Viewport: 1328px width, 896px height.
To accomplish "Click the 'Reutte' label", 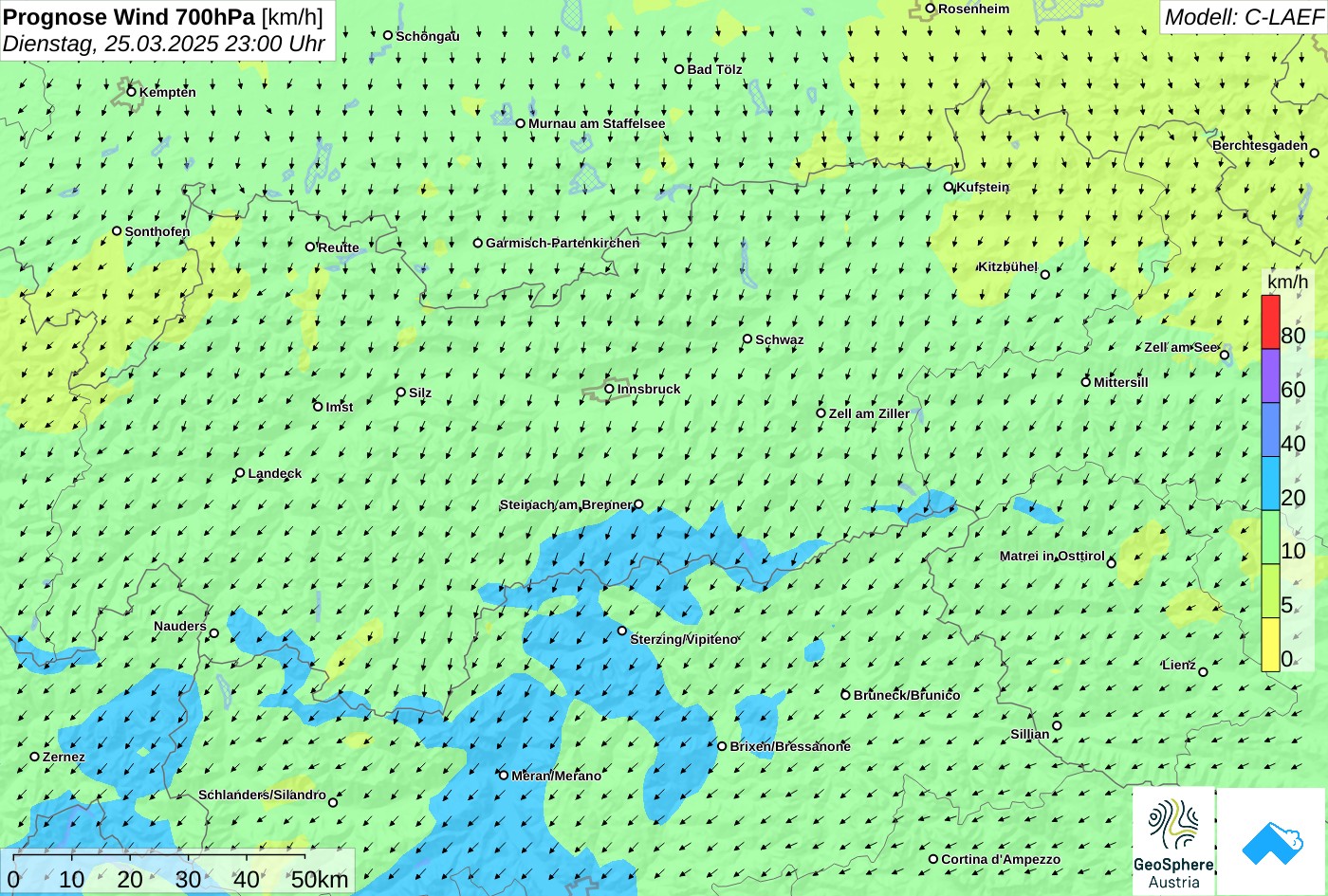I will pyautogui.click(x=339, y=247).
